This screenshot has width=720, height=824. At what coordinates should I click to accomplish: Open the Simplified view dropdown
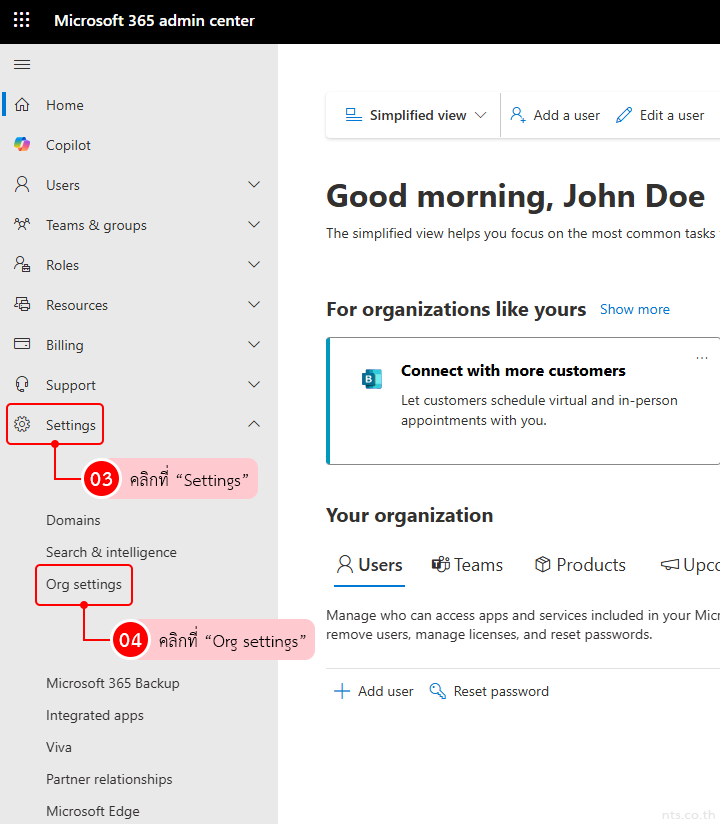pos(415,115)
